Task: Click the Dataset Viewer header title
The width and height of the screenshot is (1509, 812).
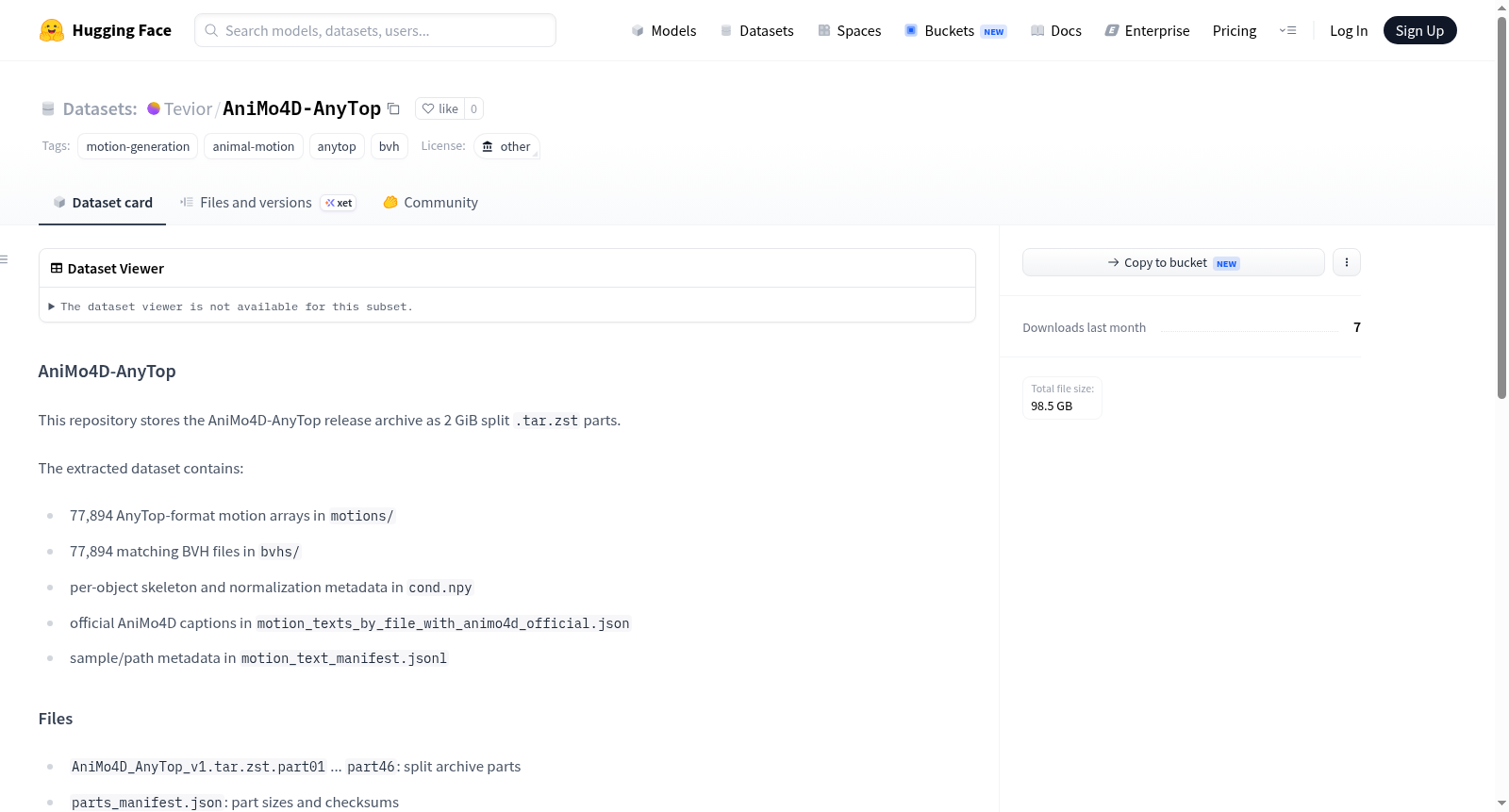Action: click(x=116, y=269)
